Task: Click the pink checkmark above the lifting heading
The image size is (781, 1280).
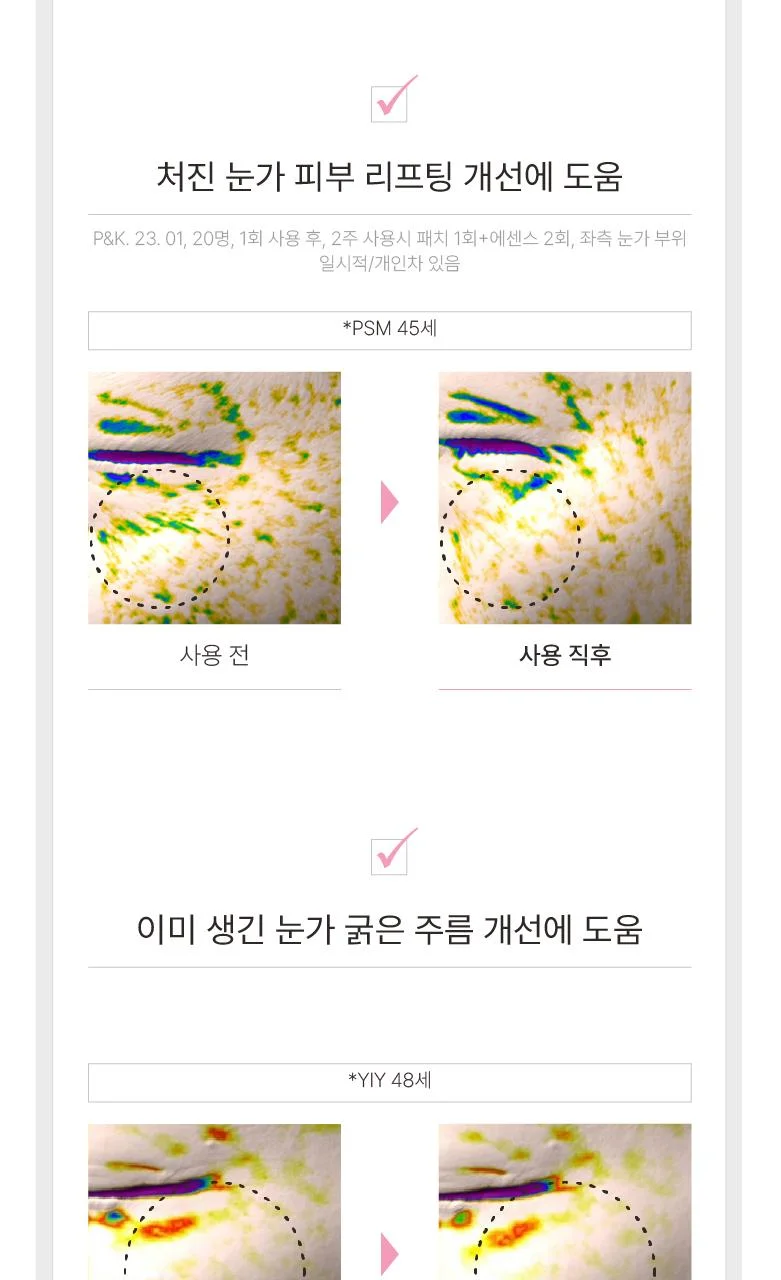Action: (x=392, y=99)
